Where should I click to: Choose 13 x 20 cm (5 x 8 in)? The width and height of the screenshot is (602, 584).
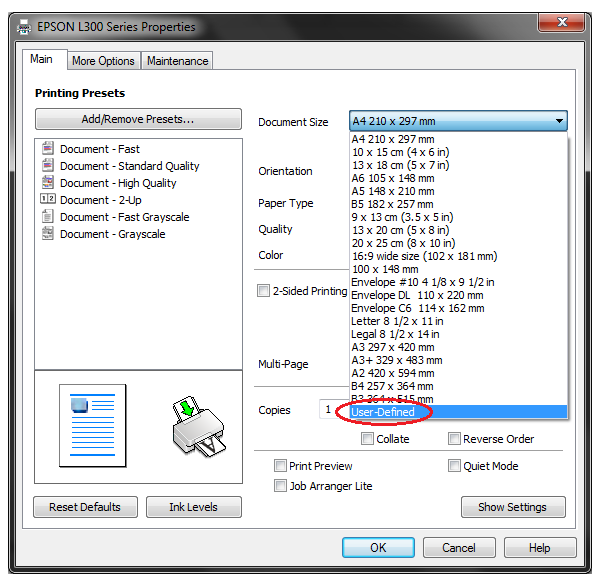(x=458, y=230)
